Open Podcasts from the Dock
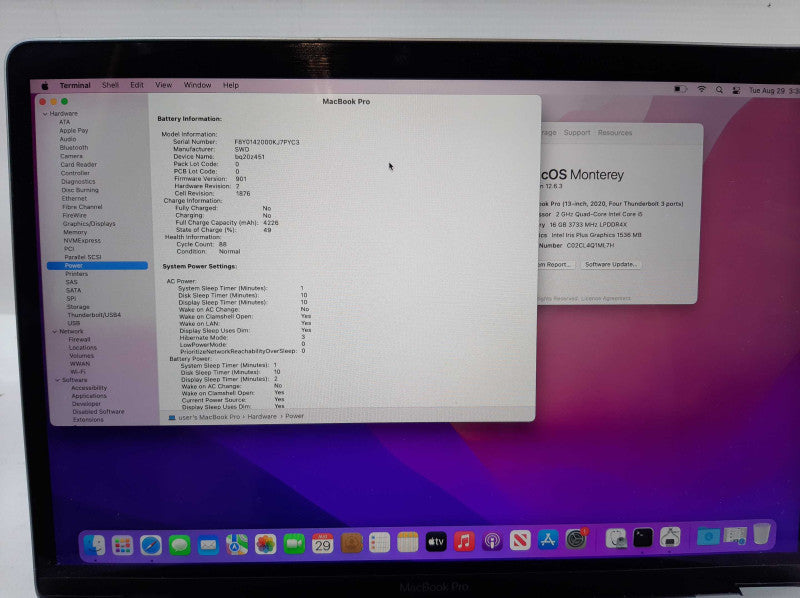This screenshot has width=800, height=598. pyautogui.click(x=492, y=541)
